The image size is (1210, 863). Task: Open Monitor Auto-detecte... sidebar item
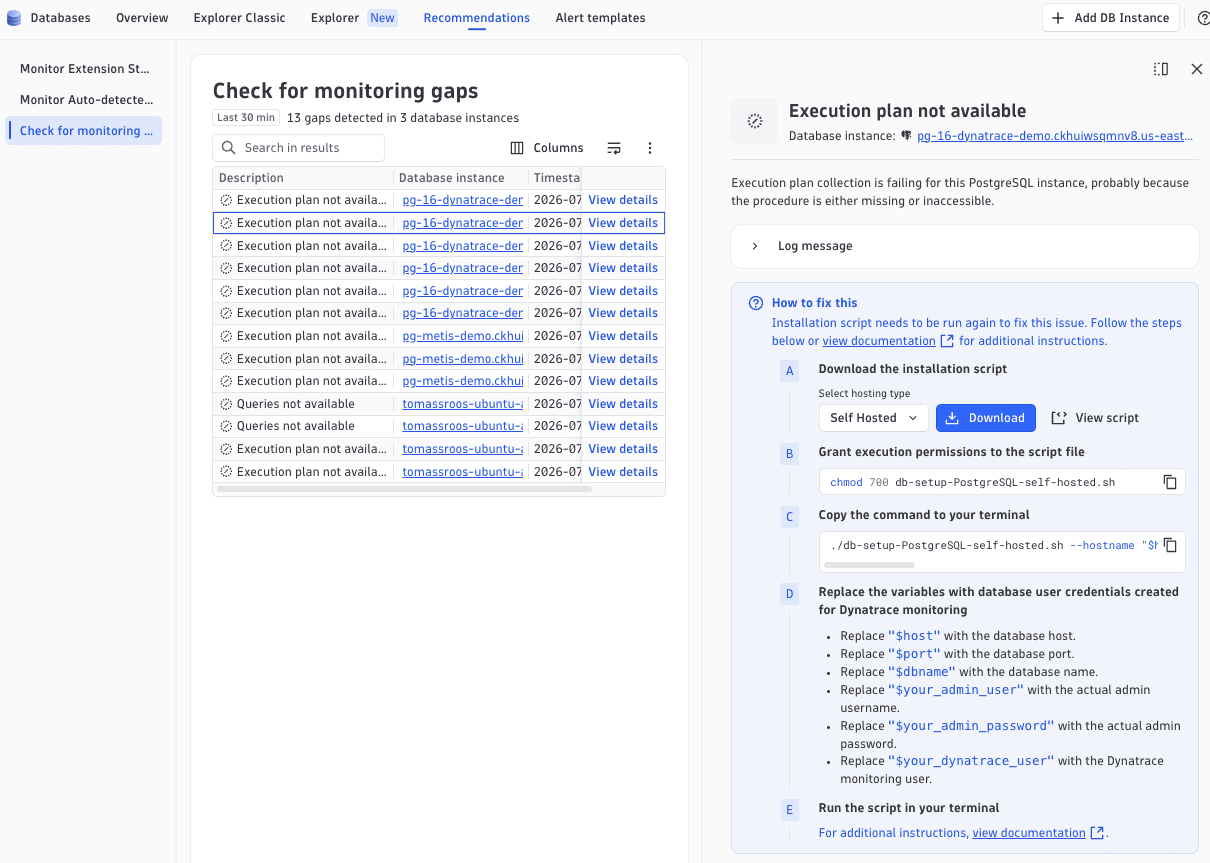(85, 100)
